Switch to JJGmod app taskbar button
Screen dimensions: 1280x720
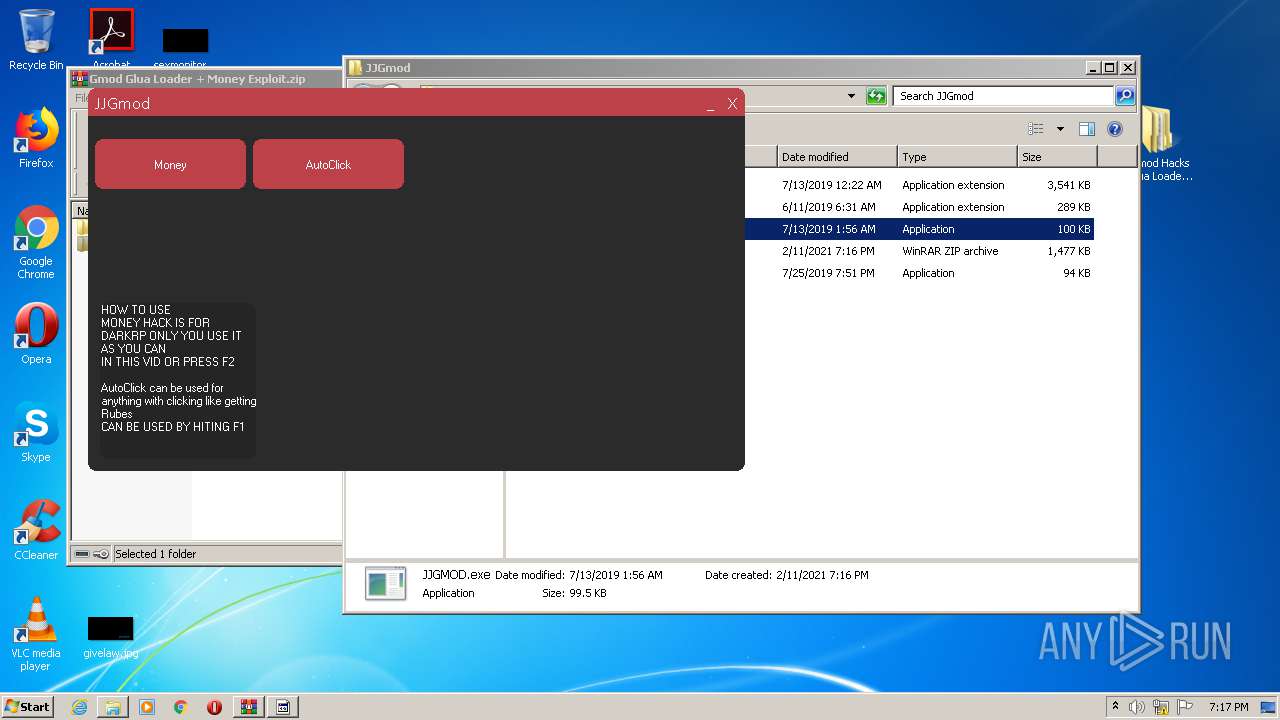[283, 707]
